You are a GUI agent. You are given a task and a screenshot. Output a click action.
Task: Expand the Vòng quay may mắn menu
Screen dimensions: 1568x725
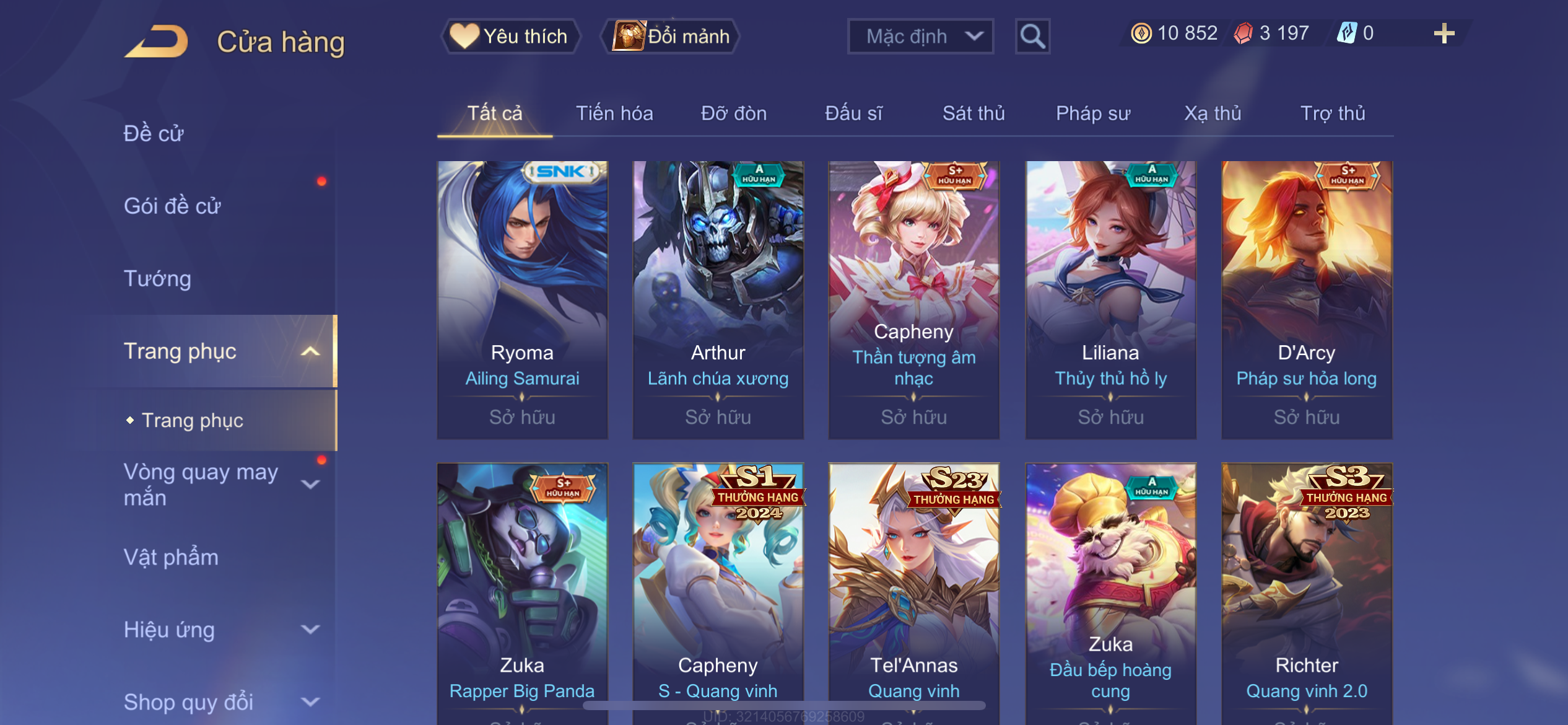[x=310, y=484]
